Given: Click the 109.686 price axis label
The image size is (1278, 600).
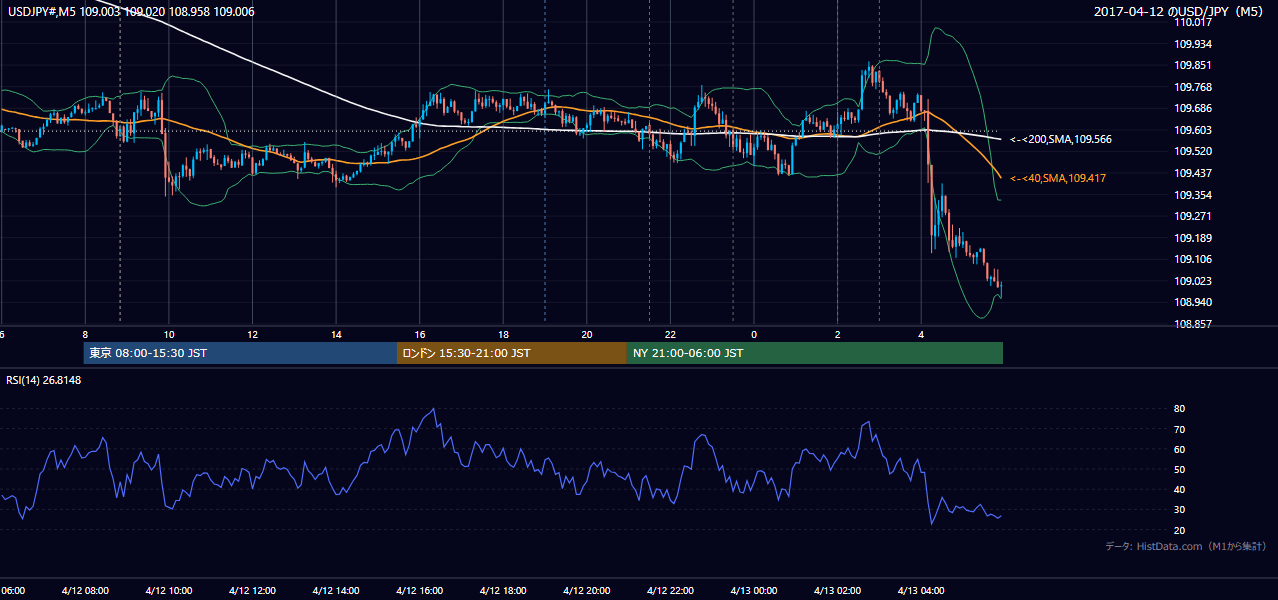Looking at the screenshot, I should pyautogui.click(x=1195, y=108).
